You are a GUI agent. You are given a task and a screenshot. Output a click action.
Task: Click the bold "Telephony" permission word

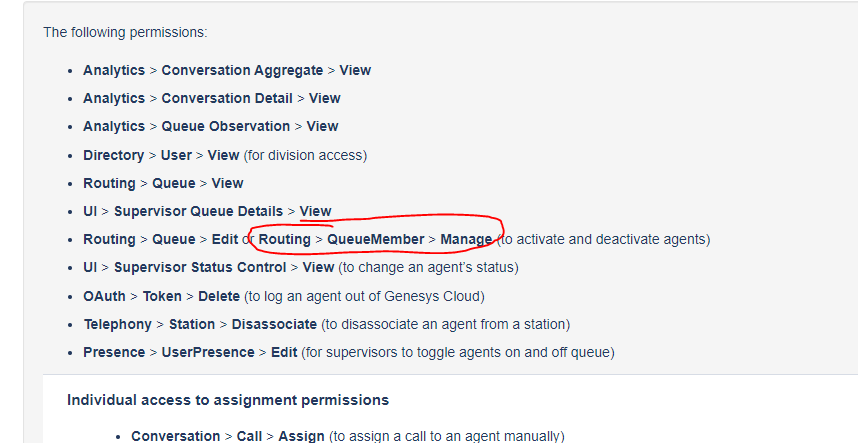(117, 324)
